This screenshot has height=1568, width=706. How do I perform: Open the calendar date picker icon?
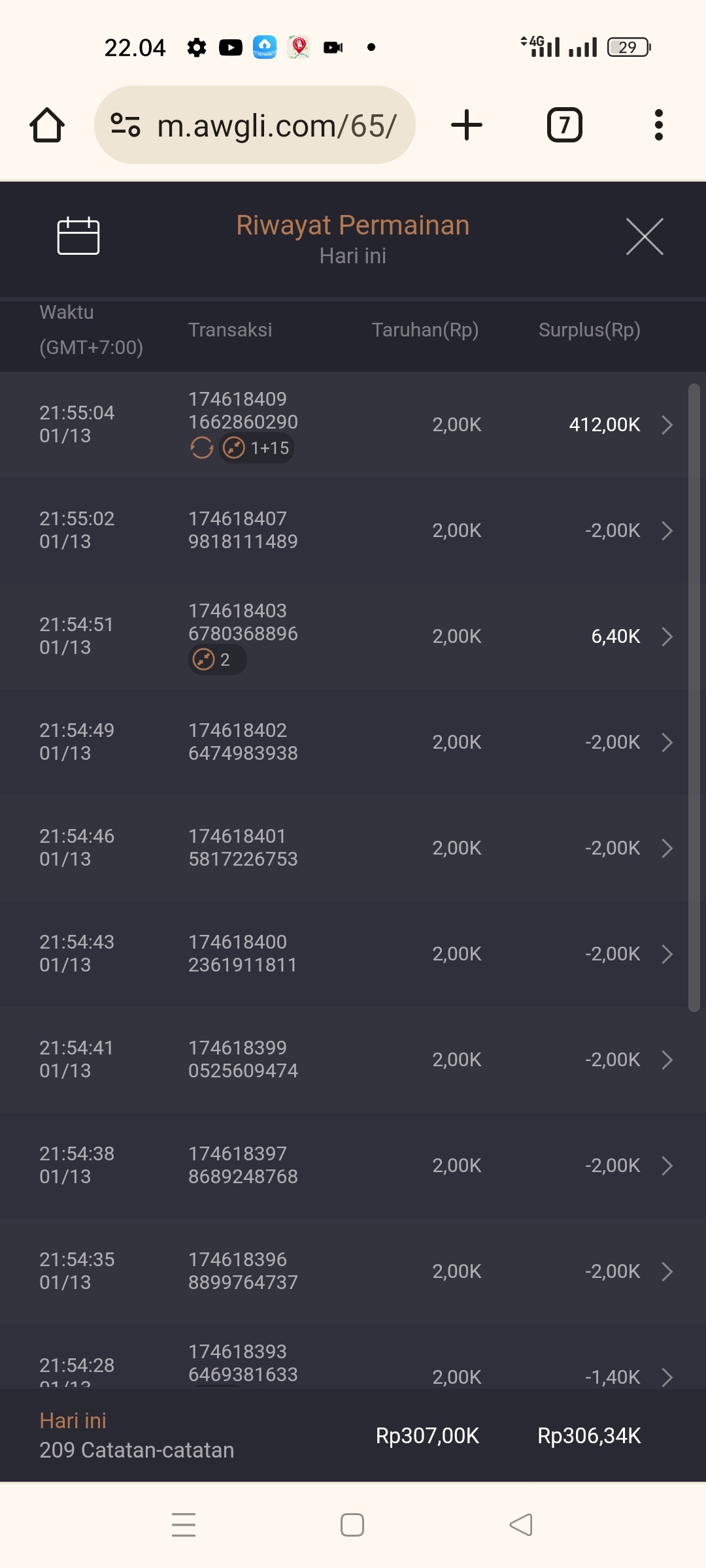click(x=78, y=235)
